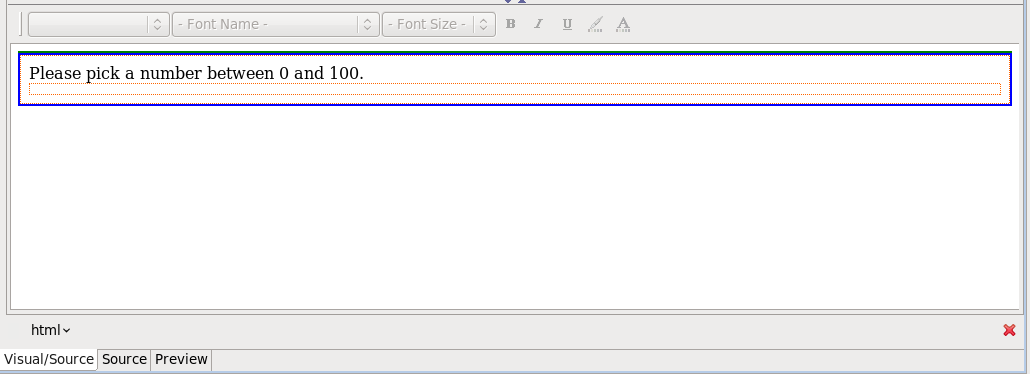Click the red X delete icon

tap(1010, 330)
